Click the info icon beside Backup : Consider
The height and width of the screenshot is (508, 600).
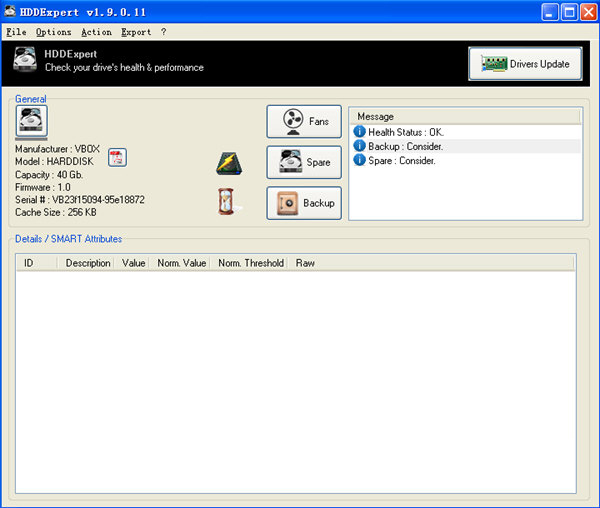359,146
